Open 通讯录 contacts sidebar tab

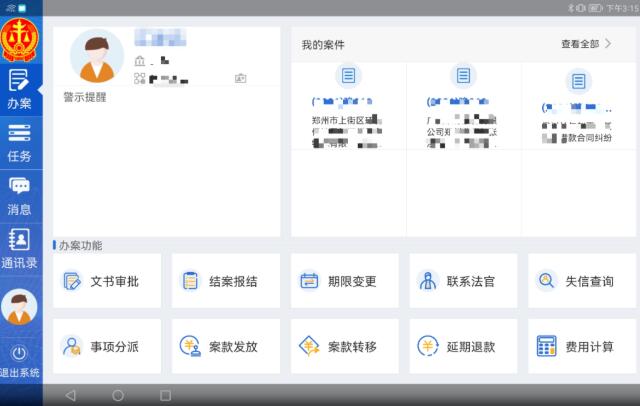tap(20, 249)
